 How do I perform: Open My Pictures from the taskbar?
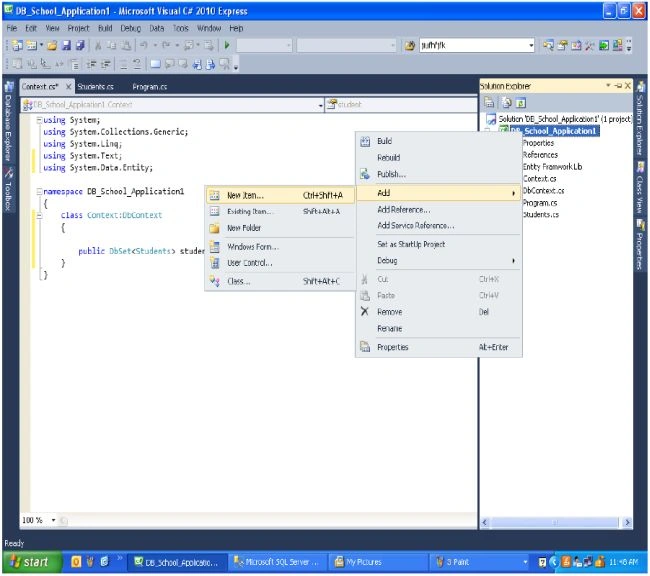[377, 562]
